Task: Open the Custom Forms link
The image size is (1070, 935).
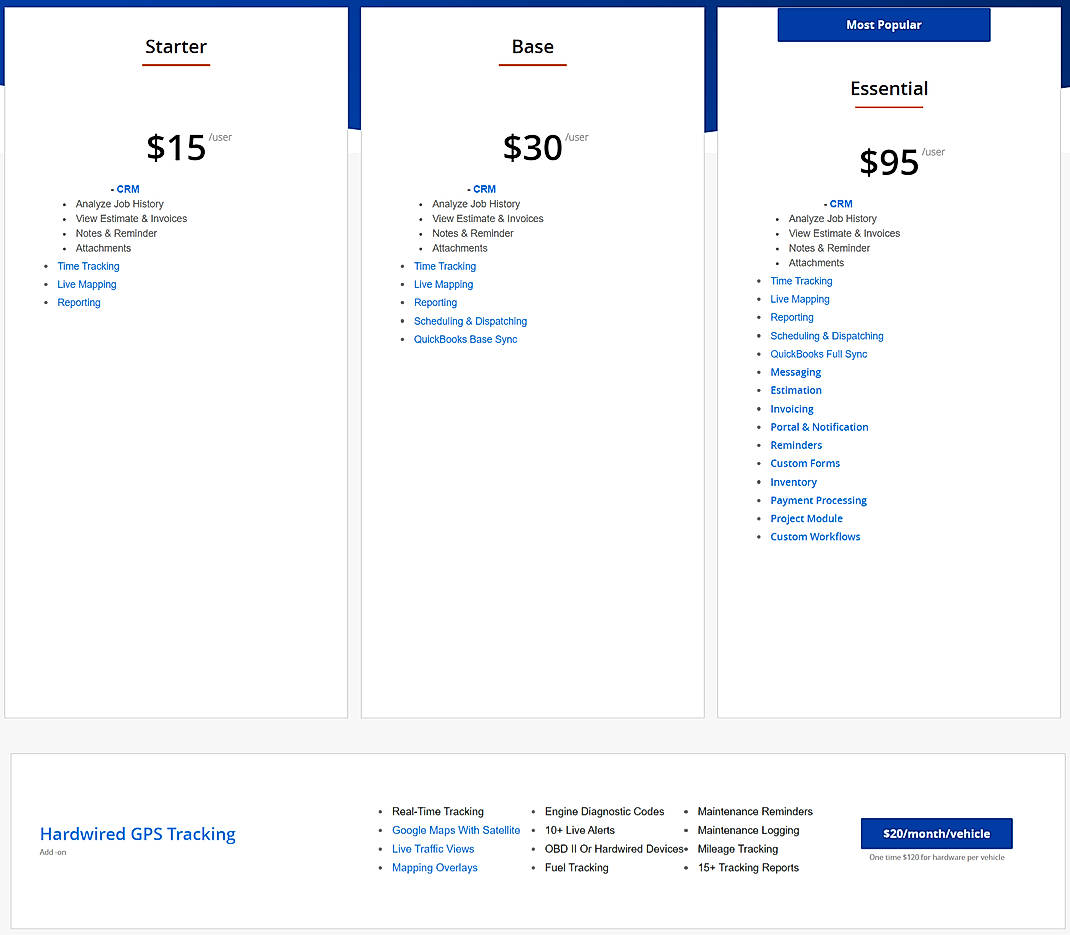Action: click(x=805, y=463)
